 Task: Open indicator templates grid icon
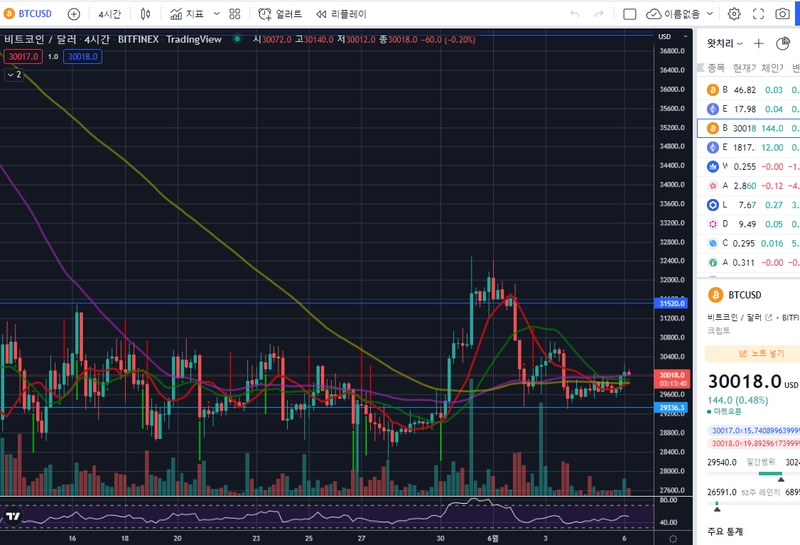tap(235, 14)
